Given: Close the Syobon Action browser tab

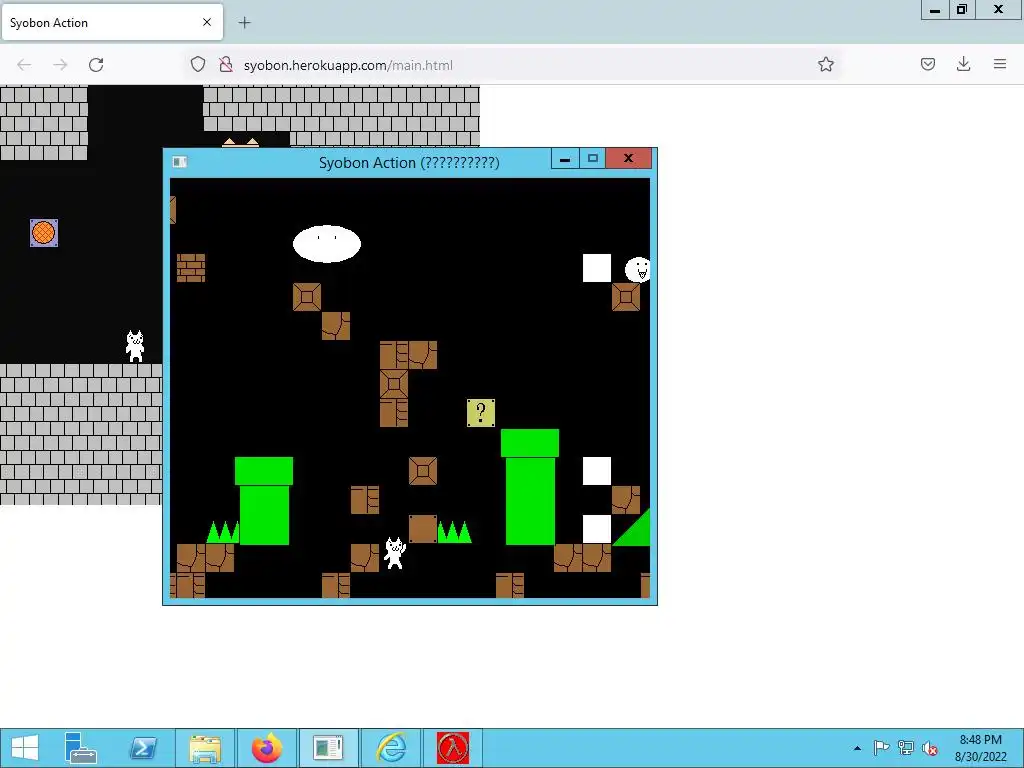Looking at the screenshot, I should (207, 22).
